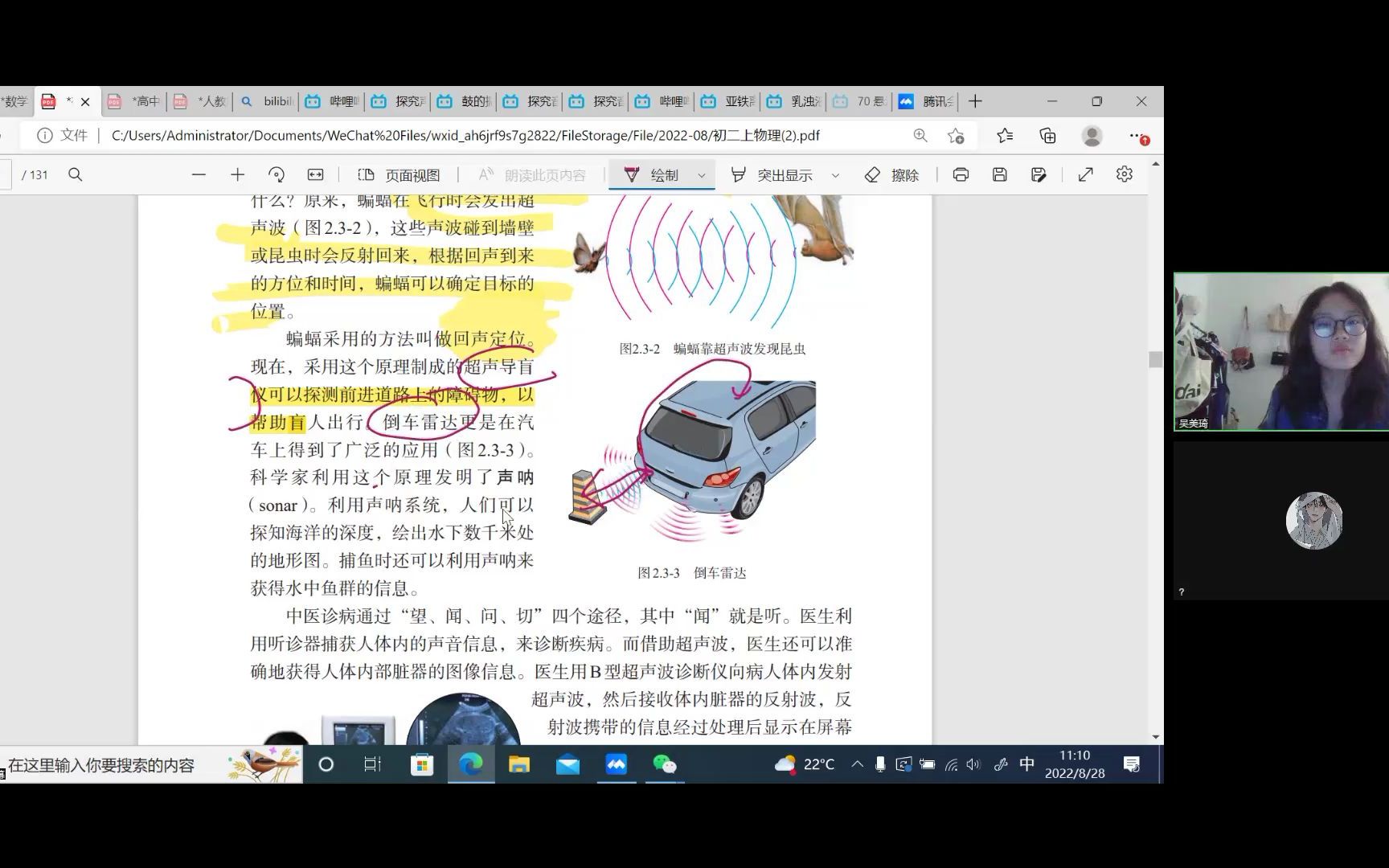The width and height of the screenshot is (1389, 868).
Task: Open the notification center
Action: 1132,764
